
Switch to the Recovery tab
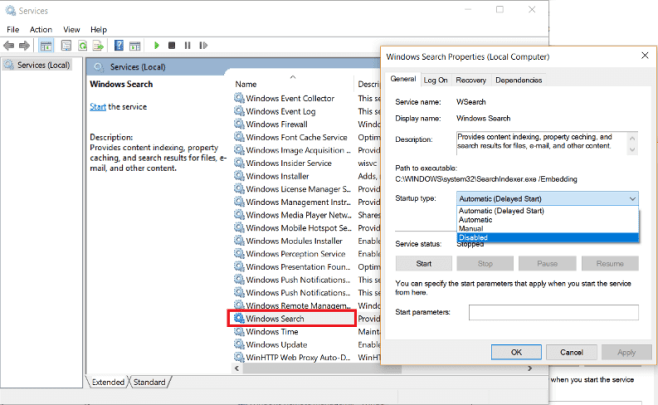[471, 80]
